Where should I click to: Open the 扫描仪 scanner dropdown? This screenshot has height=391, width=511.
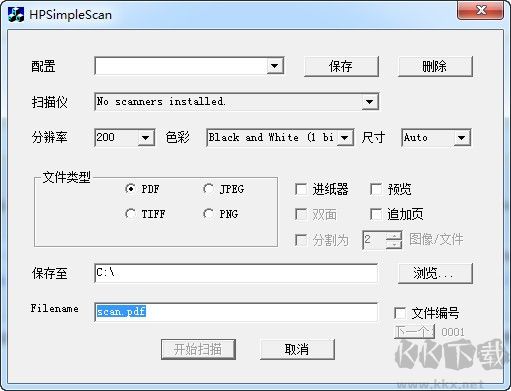pos(369,102)
